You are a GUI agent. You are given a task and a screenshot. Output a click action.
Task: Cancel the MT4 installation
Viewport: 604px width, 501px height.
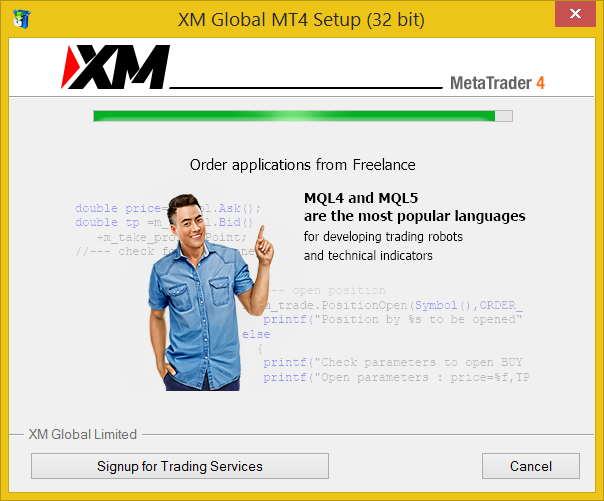point(531,466)
